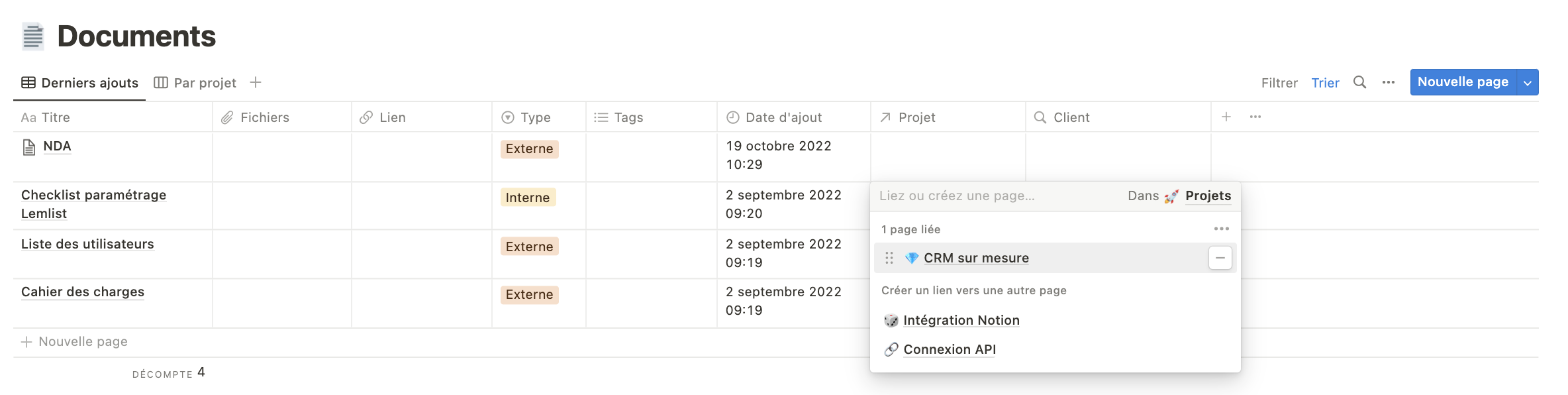Click the Trier sort button
This screenshot has height=395, width=1568.
[1325, 83]
